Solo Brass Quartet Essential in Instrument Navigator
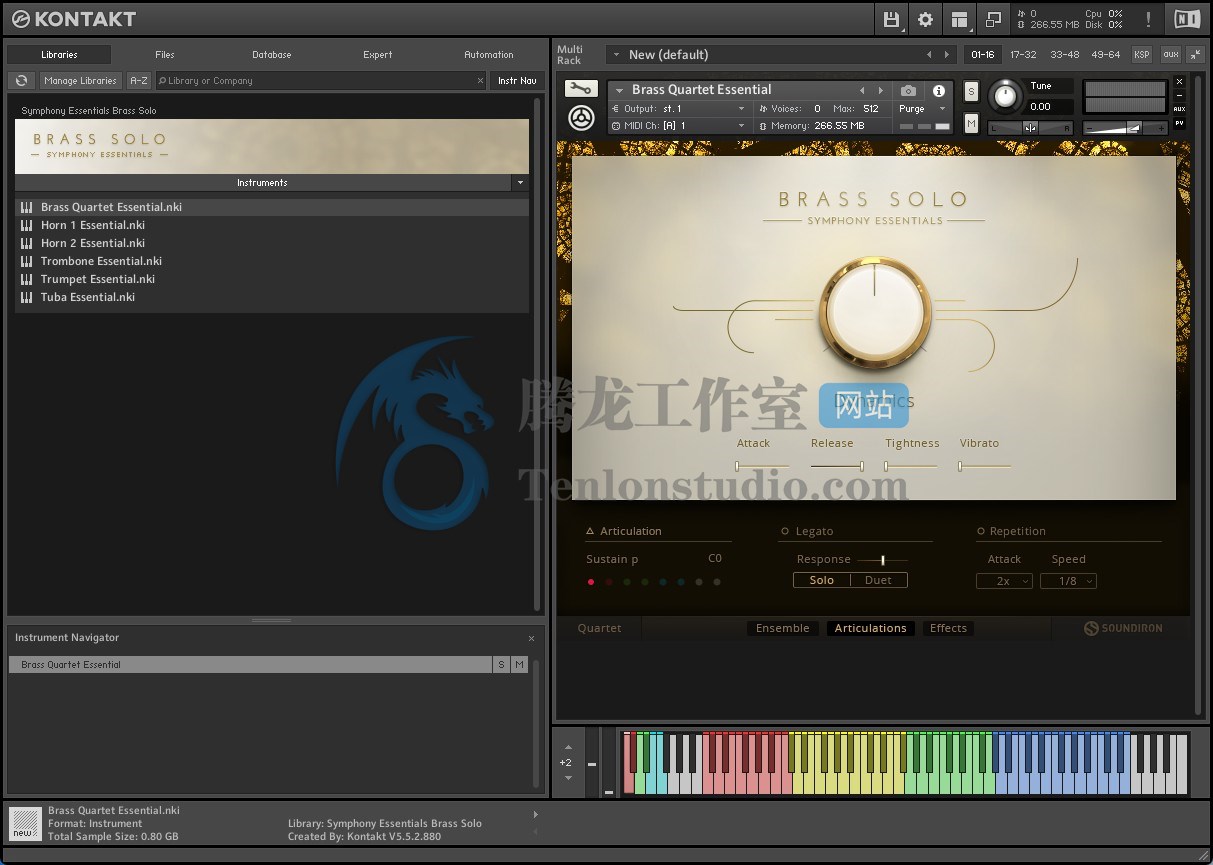This screenshot has height=865, width=1213. tap(501, 665)
